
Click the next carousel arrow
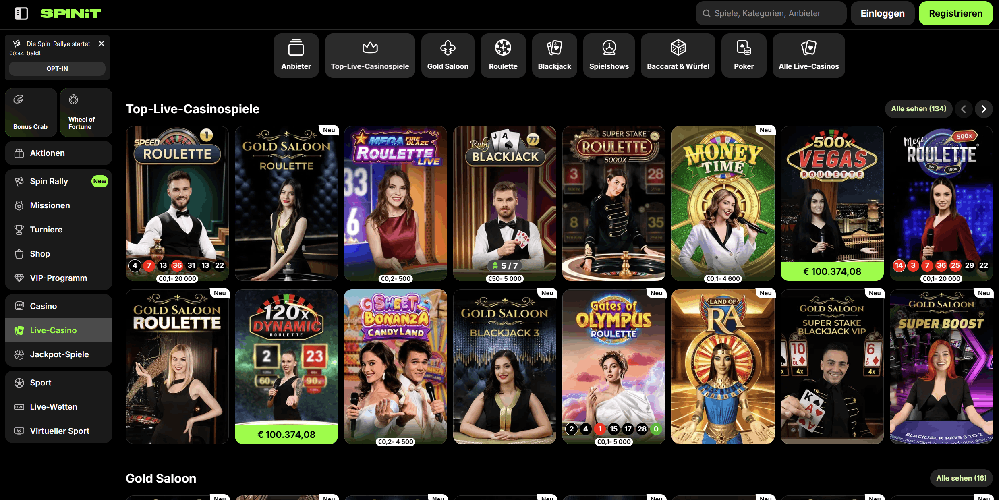pos(985,109)
